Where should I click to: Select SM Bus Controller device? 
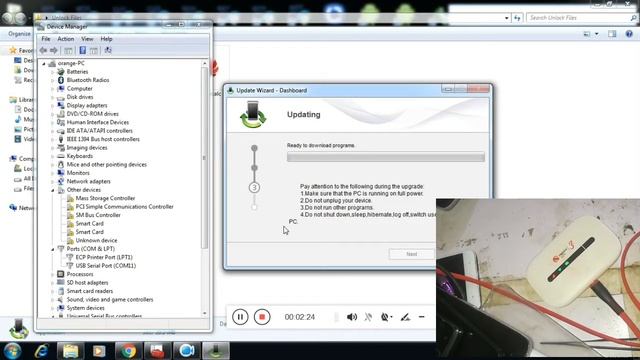tap(98, 215)
